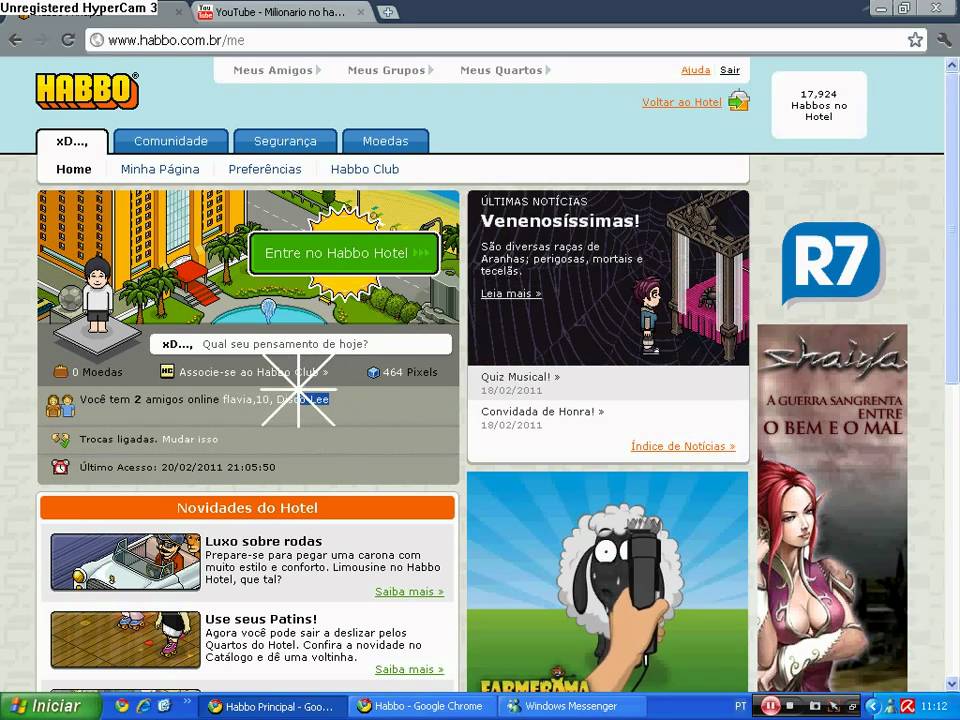The height and width of the screenshot is (720, 960).
Task: Click the HyperCam stop recording button
Action: coord(790,706)
